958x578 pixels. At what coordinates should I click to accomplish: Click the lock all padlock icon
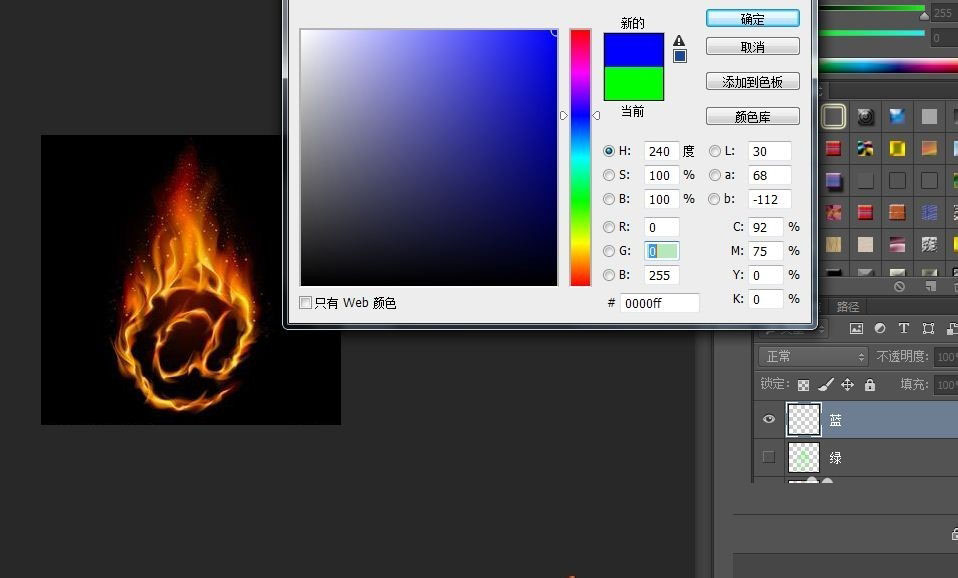869,384
